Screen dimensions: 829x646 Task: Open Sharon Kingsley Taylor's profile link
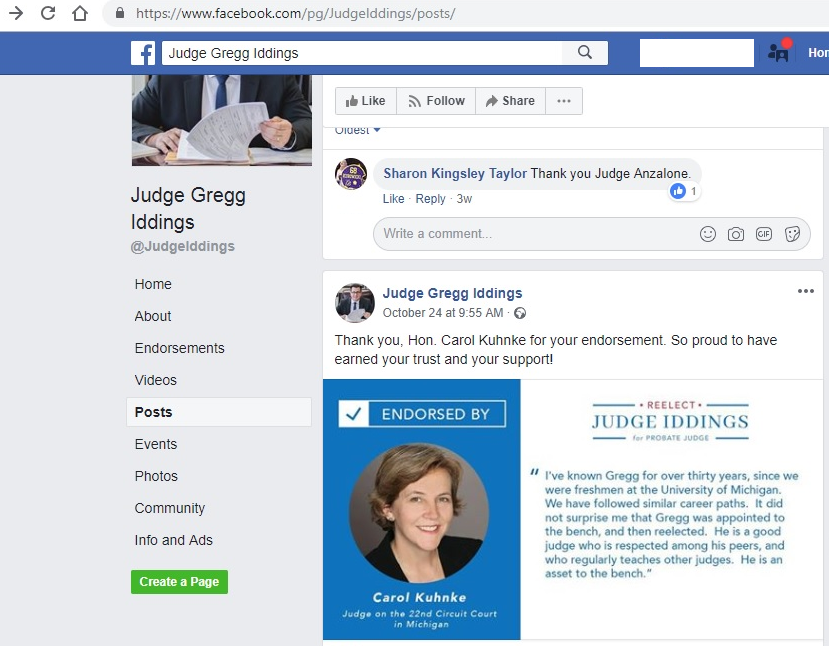tap(455, 173)
